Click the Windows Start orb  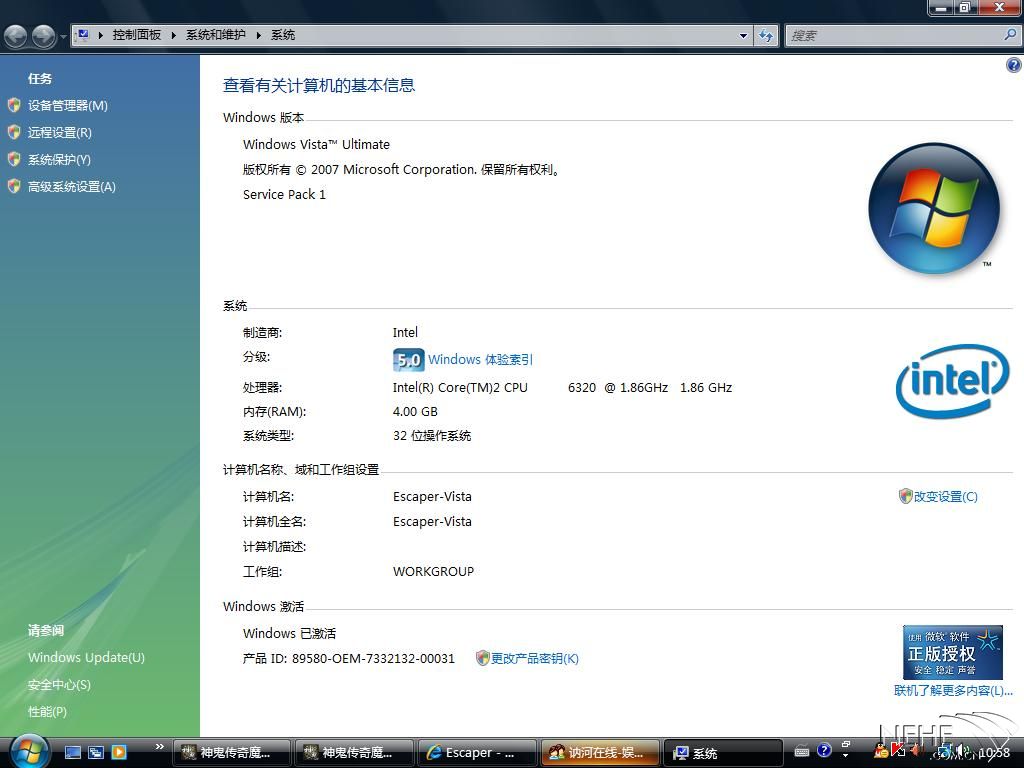point(28,750)
